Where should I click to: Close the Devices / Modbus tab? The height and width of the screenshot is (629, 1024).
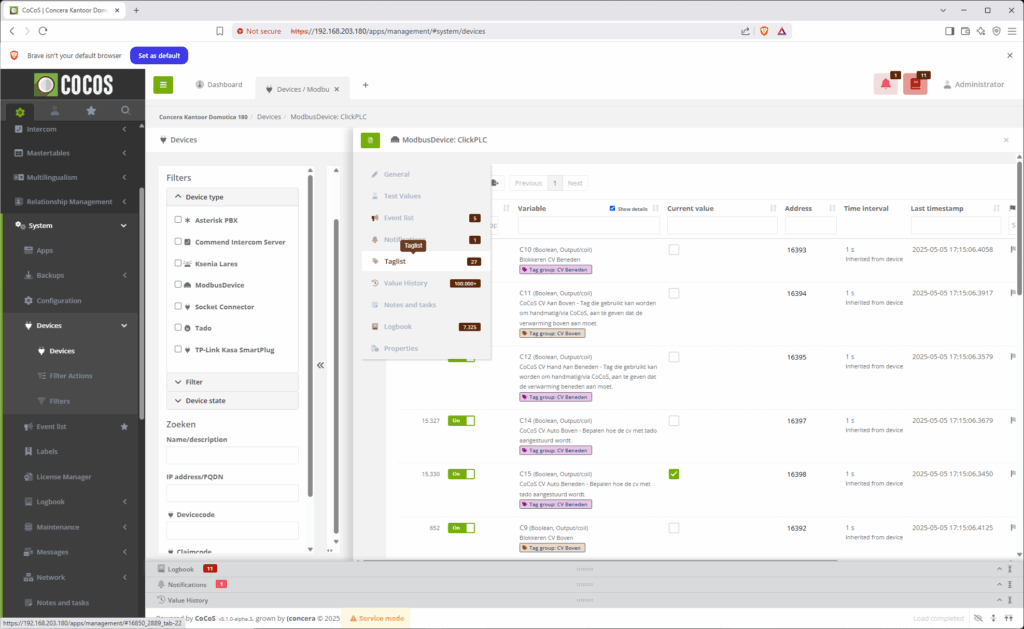coord(337,89)
